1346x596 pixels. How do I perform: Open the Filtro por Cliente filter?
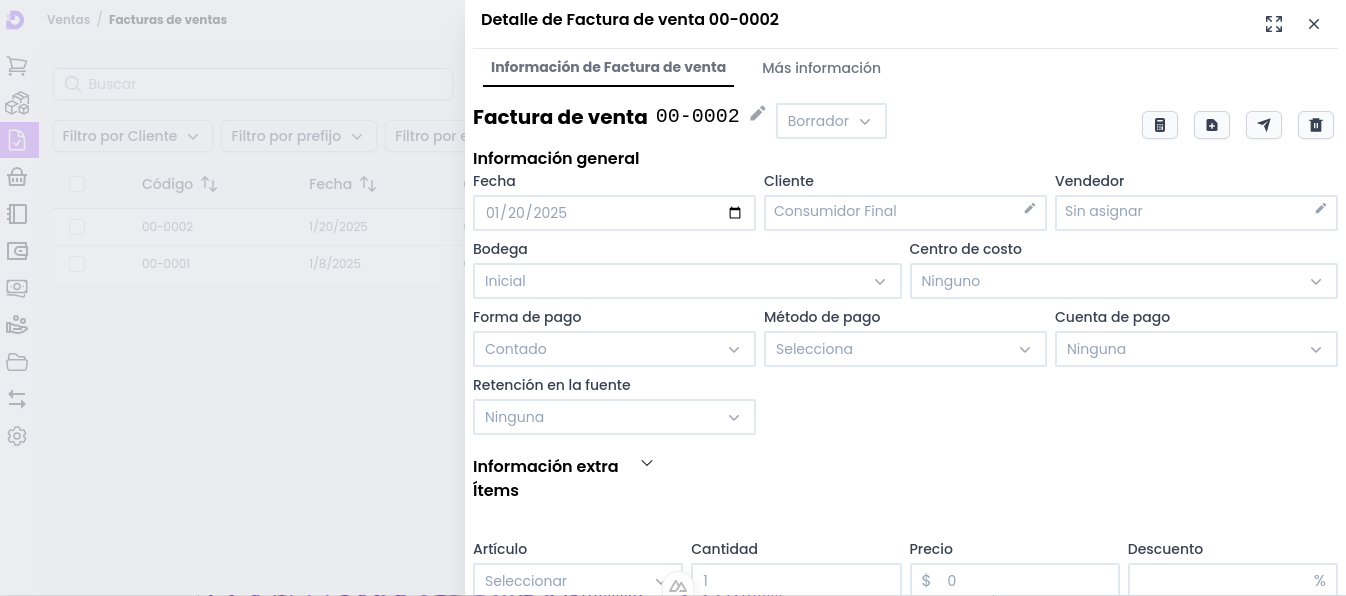(132, 136)
